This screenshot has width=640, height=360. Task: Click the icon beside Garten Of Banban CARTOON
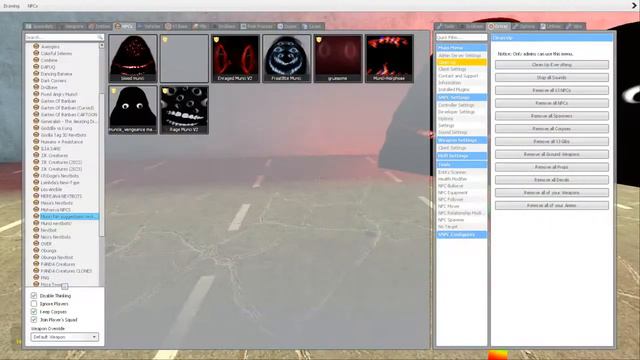pyautogui.click(x=36, y=115)
